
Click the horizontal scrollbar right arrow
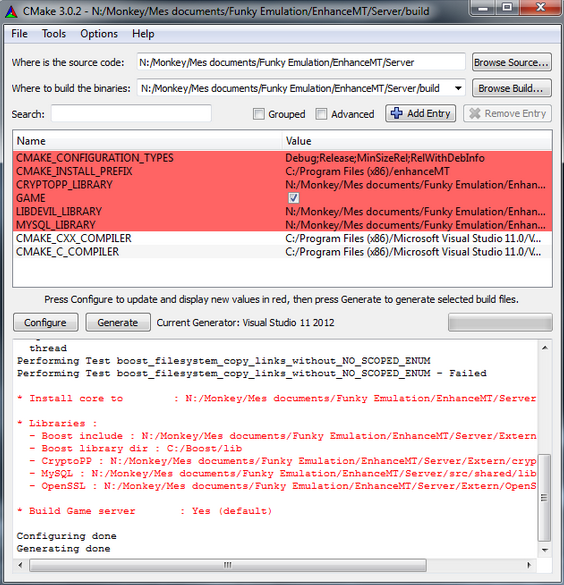coord(530,565)
